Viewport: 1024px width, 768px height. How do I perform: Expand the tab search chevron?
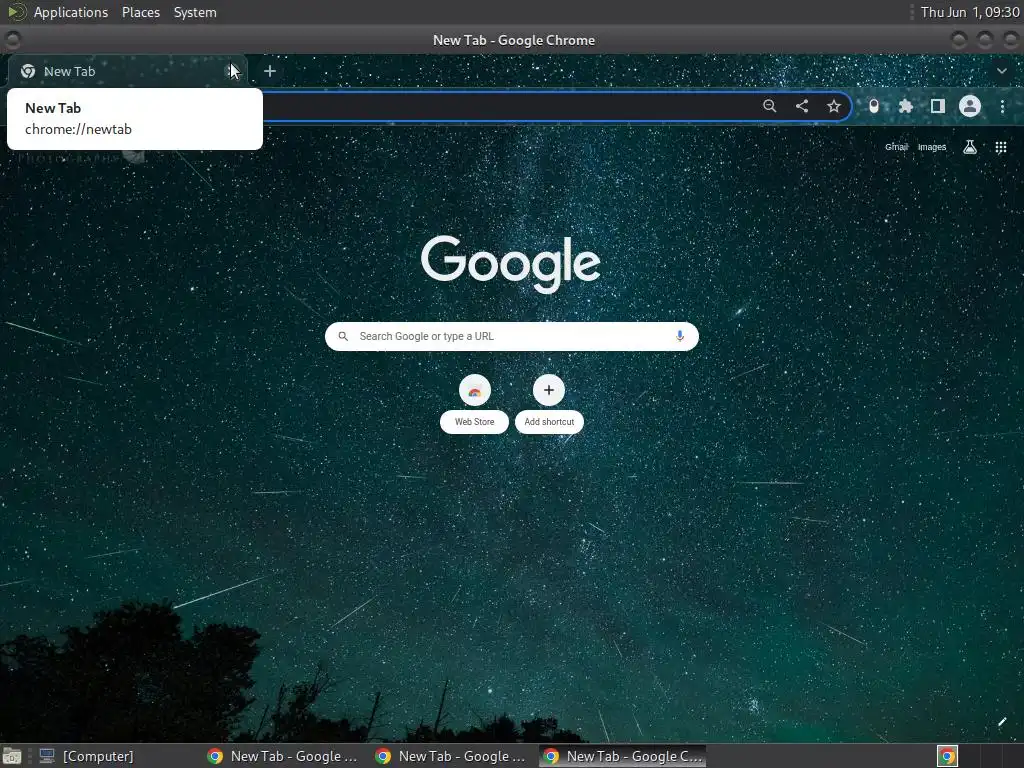tap(1002, 71)
